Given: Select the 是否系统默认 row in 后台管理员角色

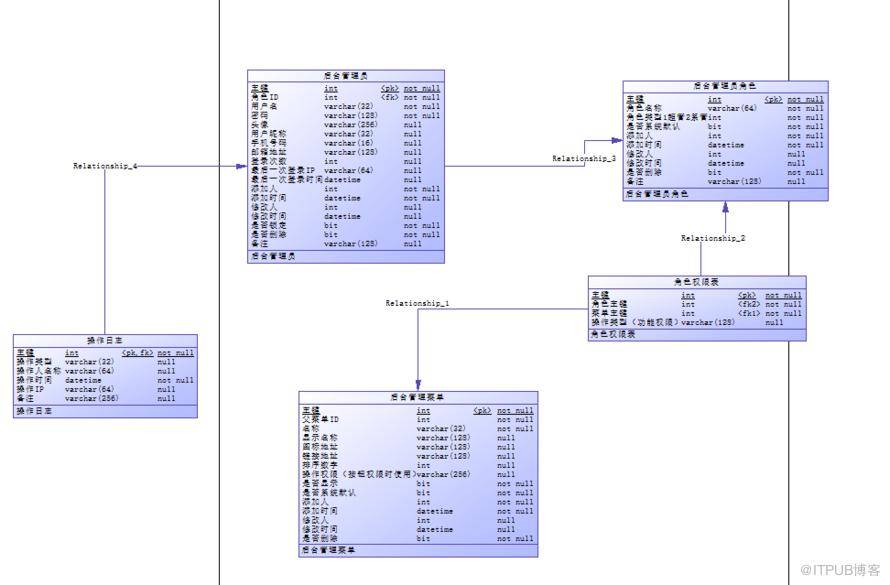Looking at the screenshot, I should tap(725, 127).
